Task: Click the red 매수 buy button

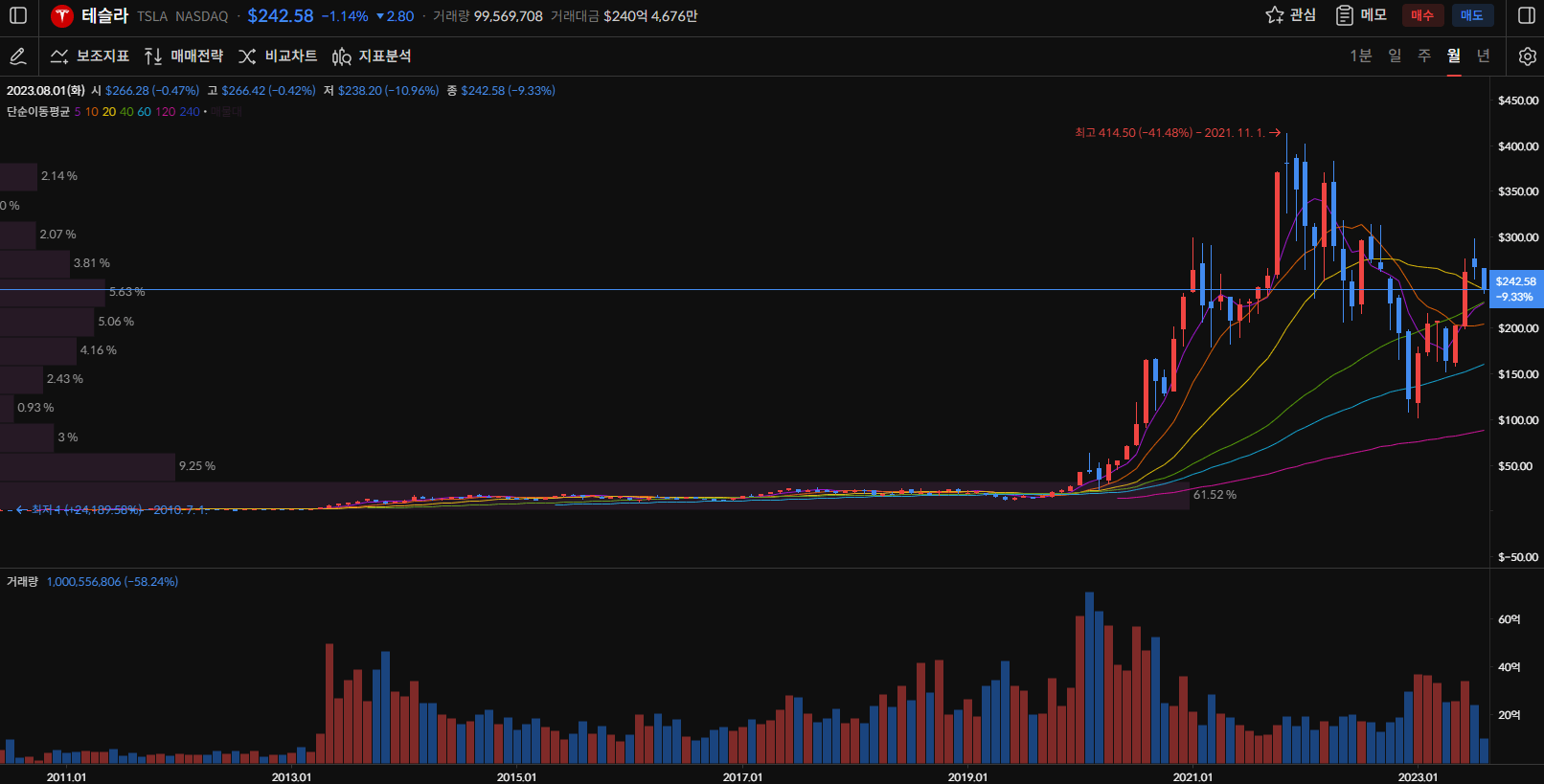Action: [x=1422, y=15]
